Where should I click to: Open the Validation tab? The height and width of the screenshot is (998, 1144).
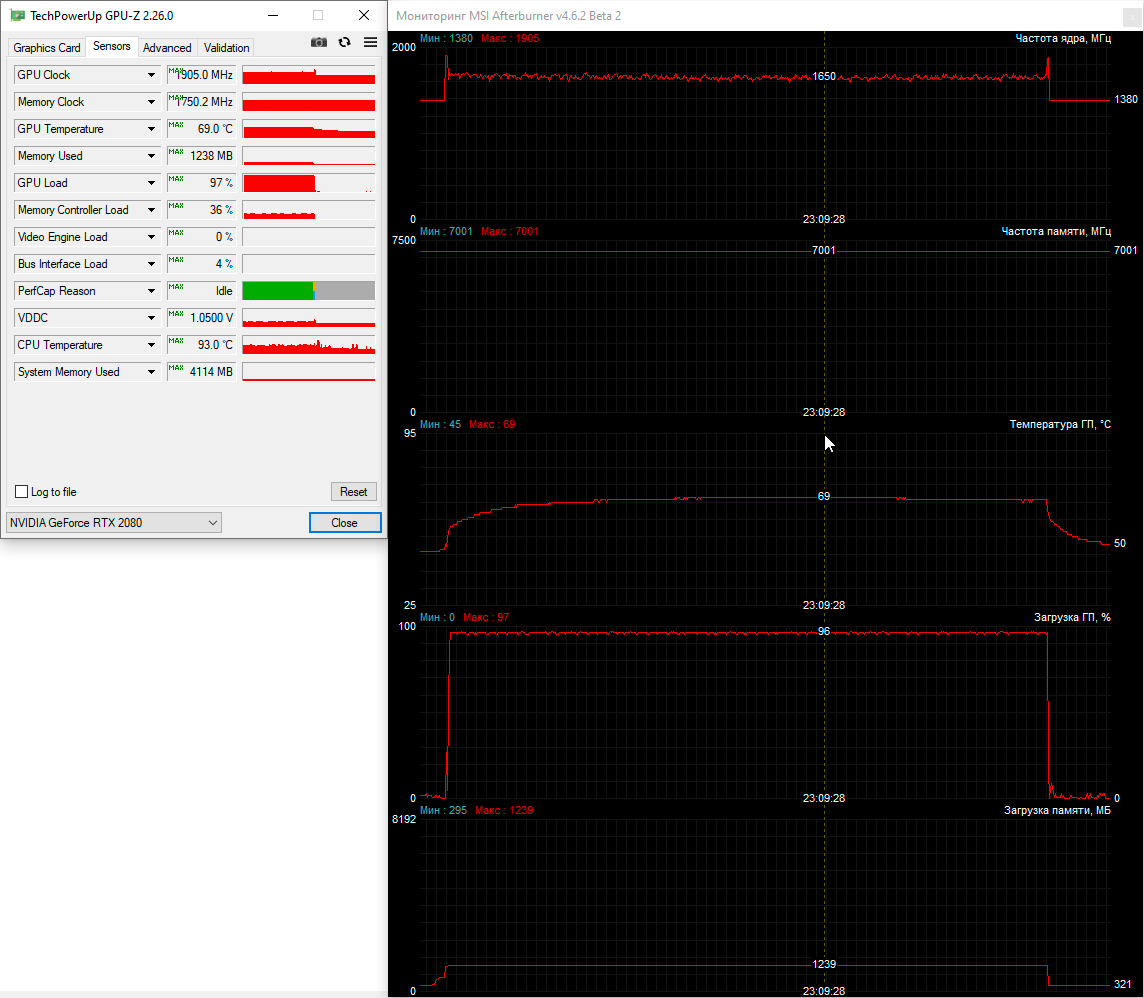pos(226,47)
